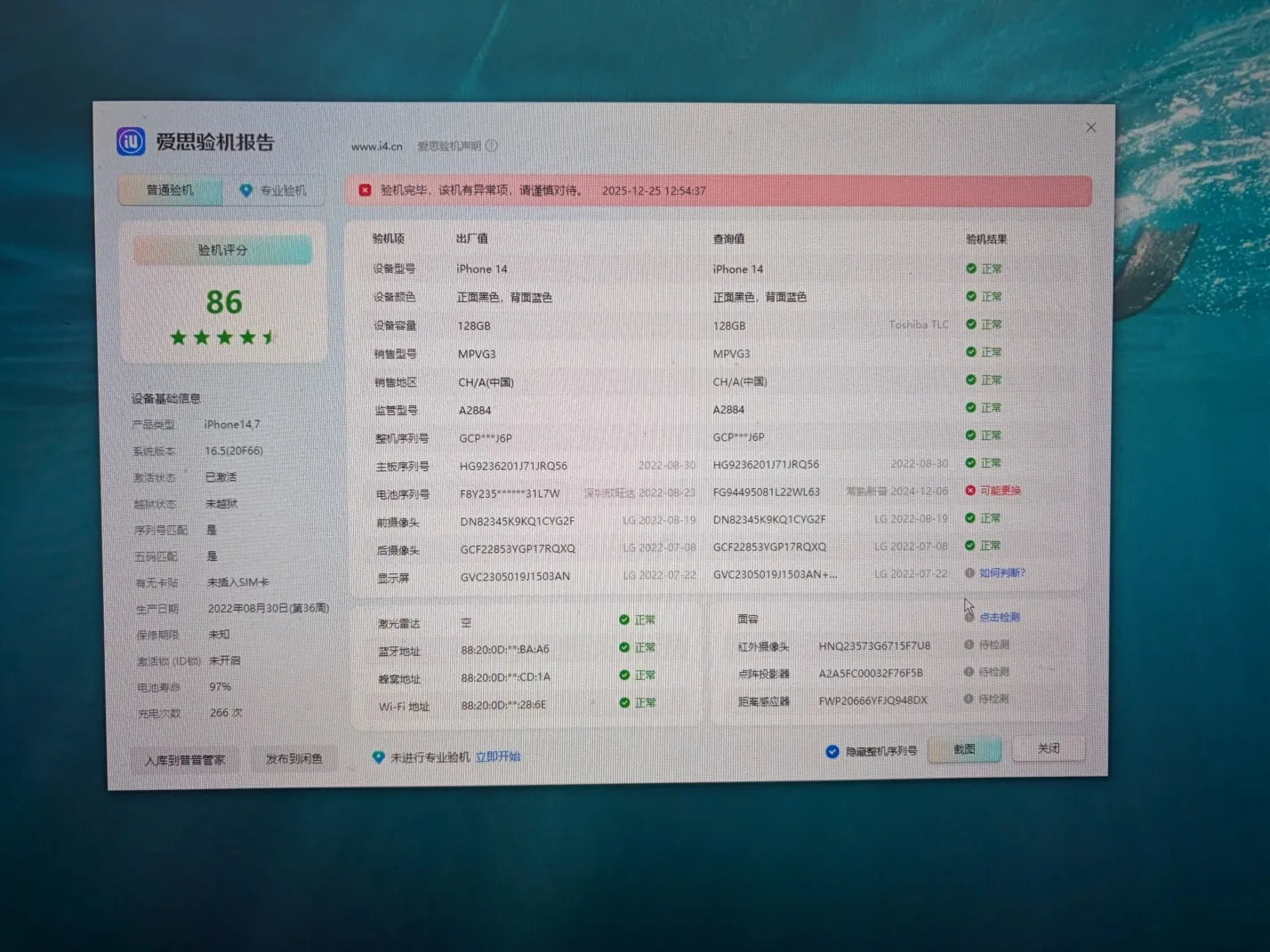Click the 入库到普普管家 button

tap(185, 760)
